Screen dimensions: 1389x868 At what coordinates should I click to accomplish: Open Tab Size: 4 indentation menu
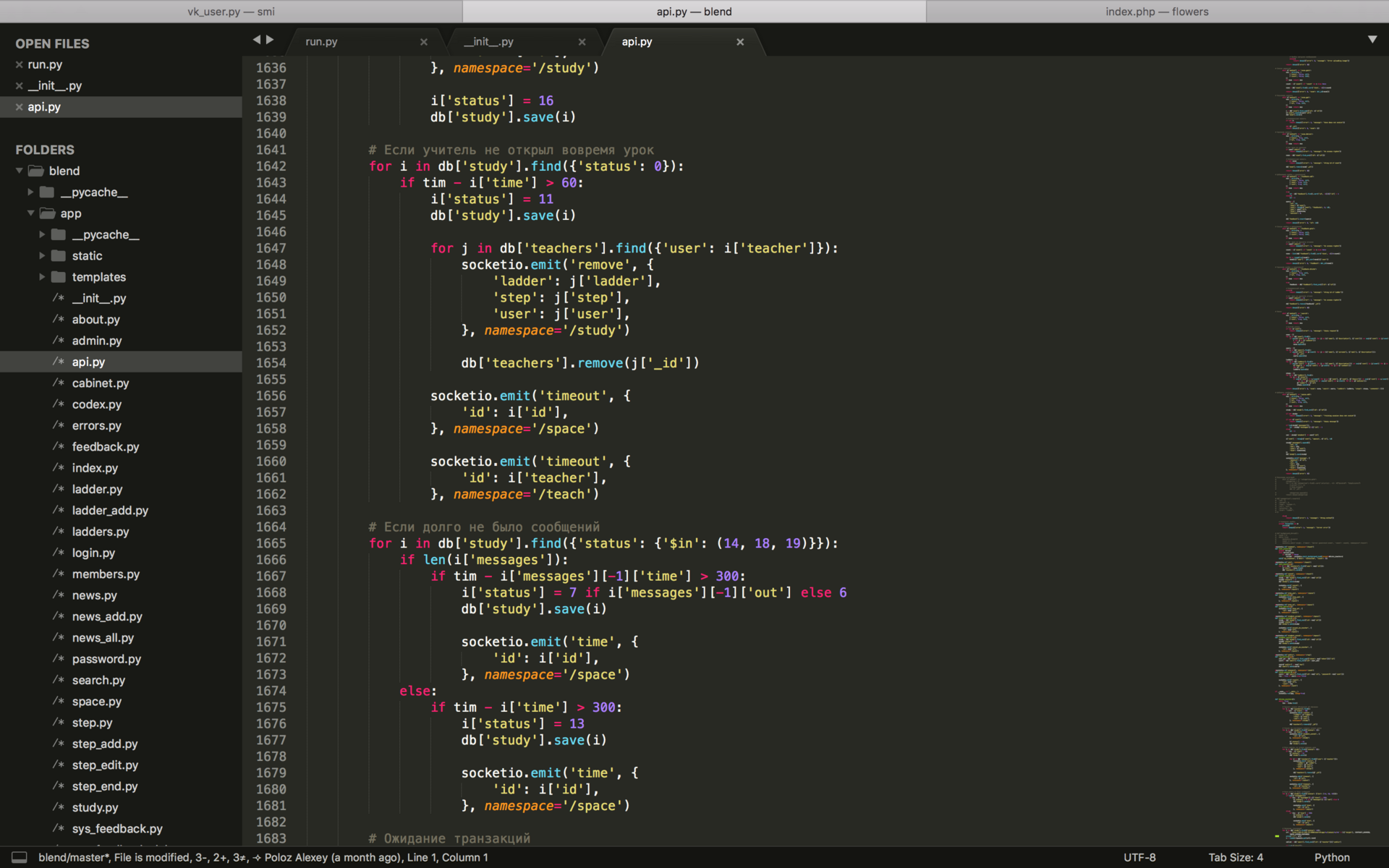click(1236, 857)
